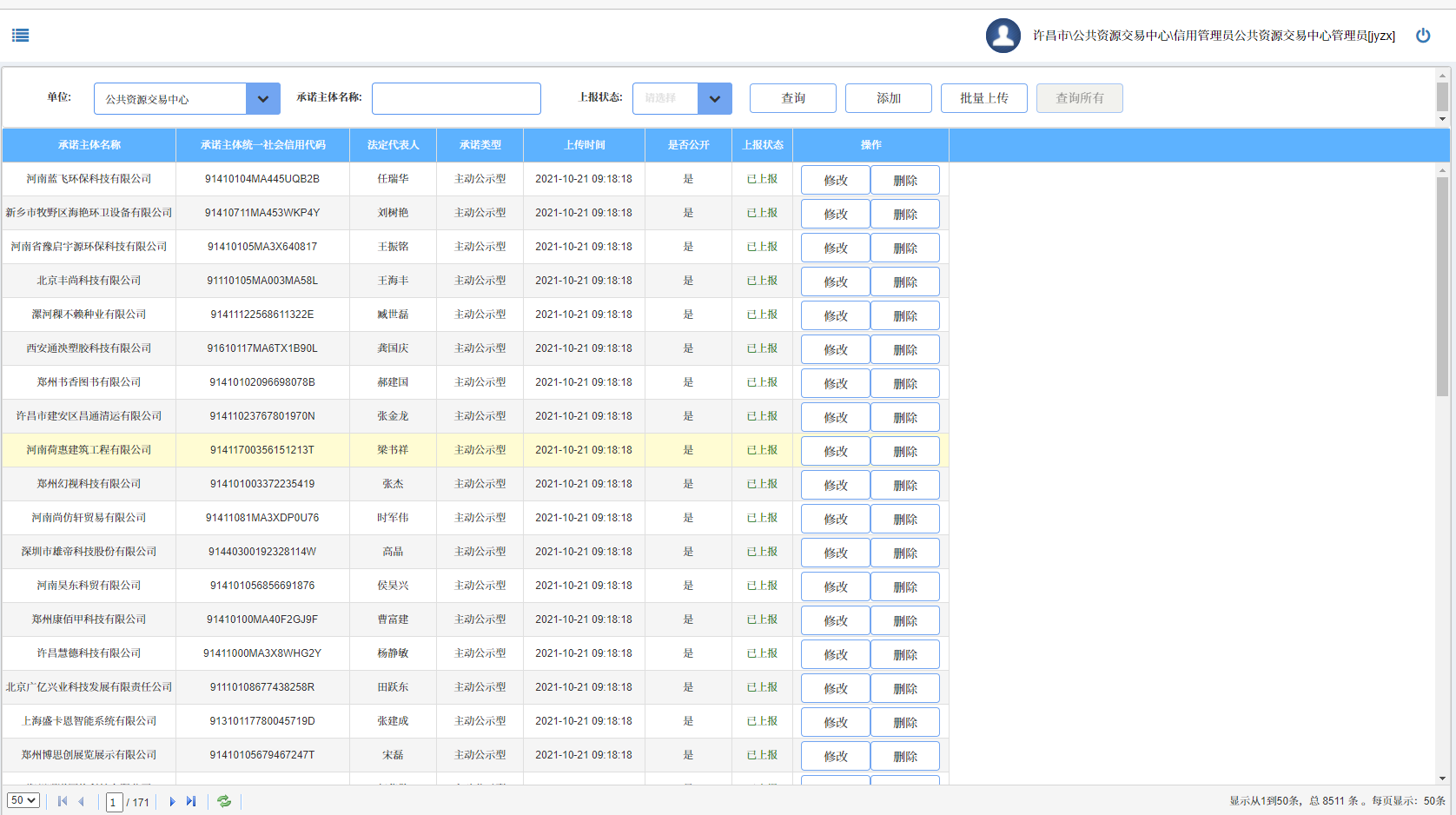1456x815 pixels.
Task: Open the page size 50 selector
Action: [23, 800]
